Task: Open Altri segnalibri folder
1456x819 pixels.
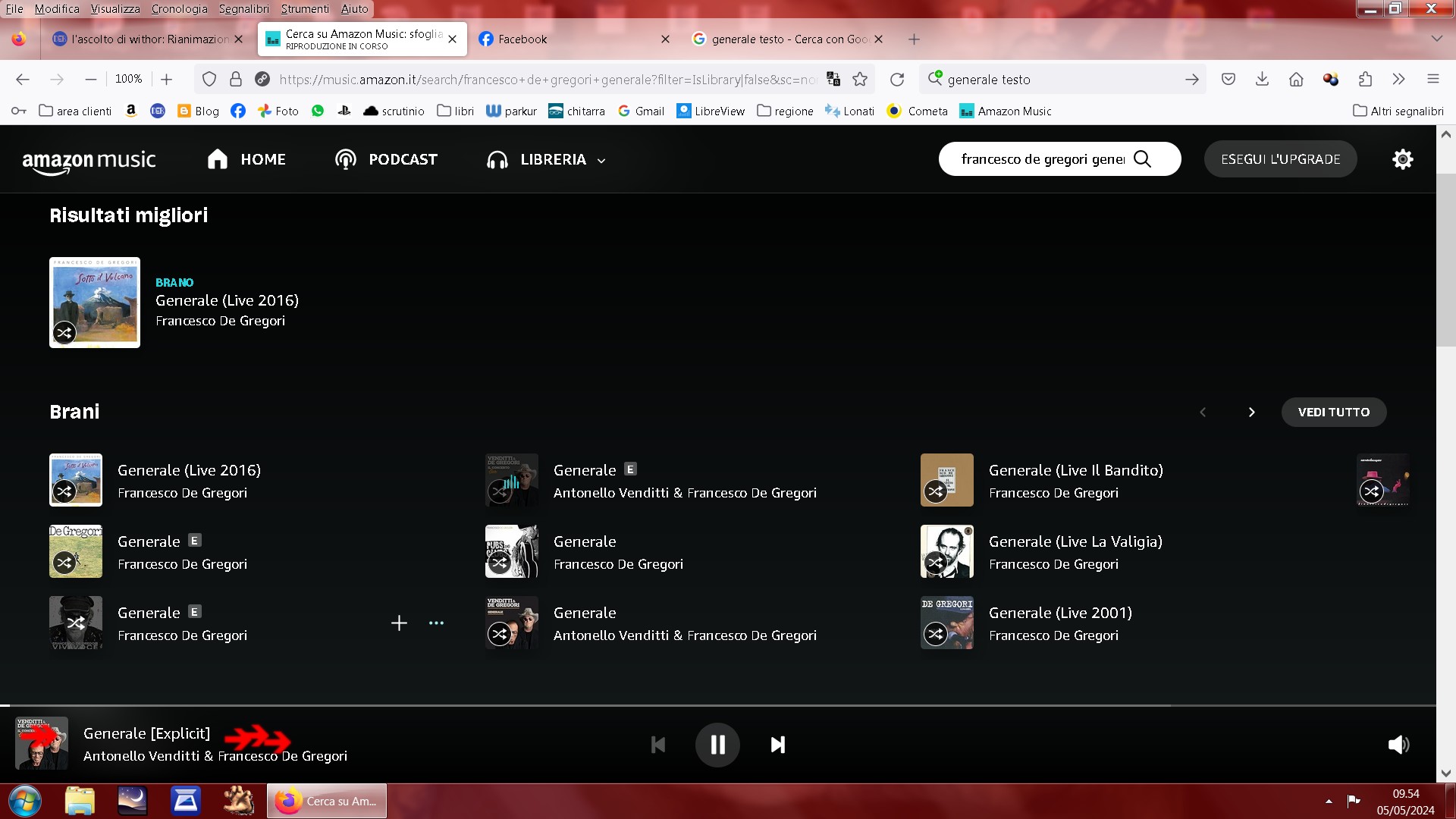Action: click(1398, 111)
